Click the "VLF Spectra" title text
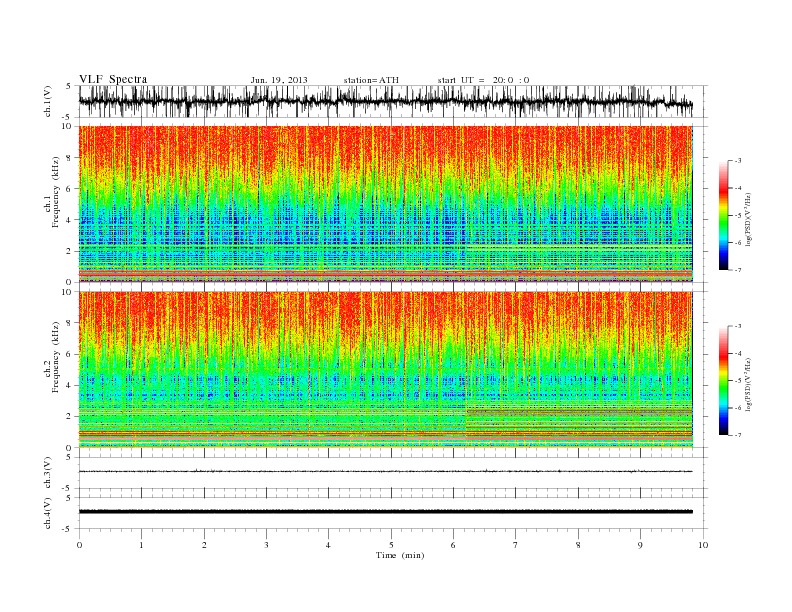This screenshot has width=792, height=612. click(x=113, y=79)
